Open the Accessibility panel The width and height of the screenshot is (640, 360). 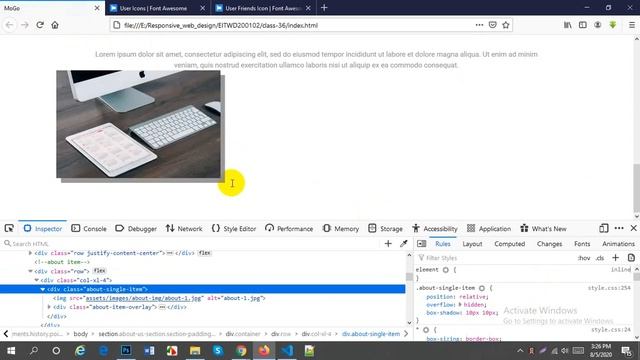pos(435,229)
